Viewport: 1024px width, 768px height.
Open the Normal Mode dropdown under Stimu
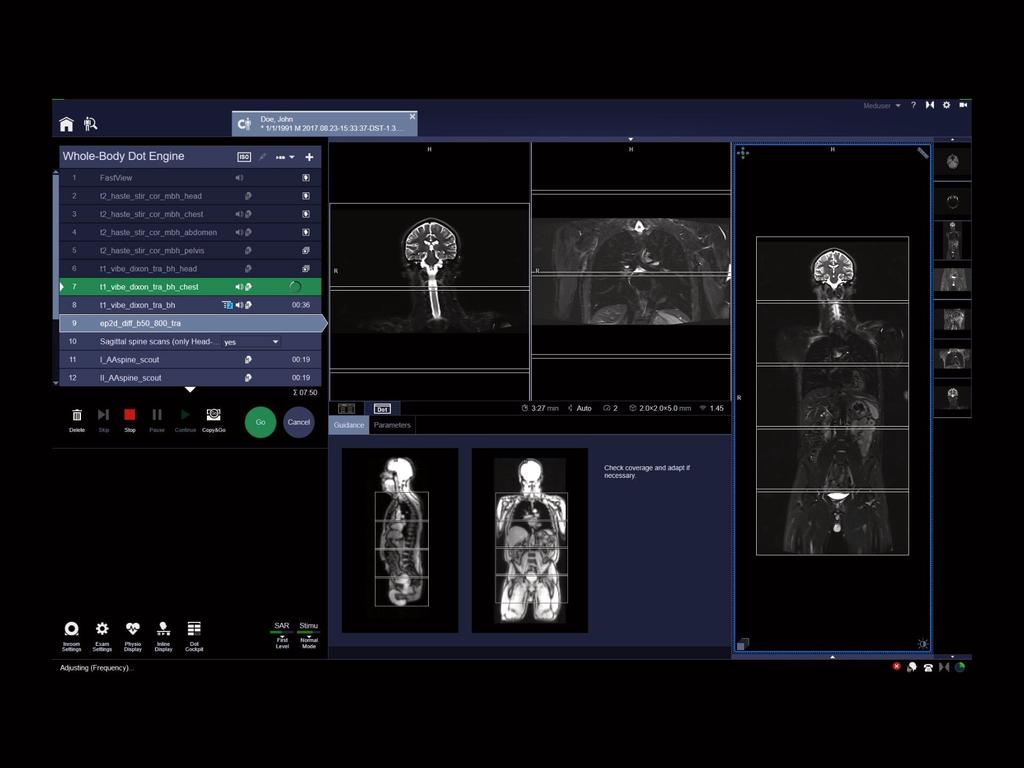[309, 638]
